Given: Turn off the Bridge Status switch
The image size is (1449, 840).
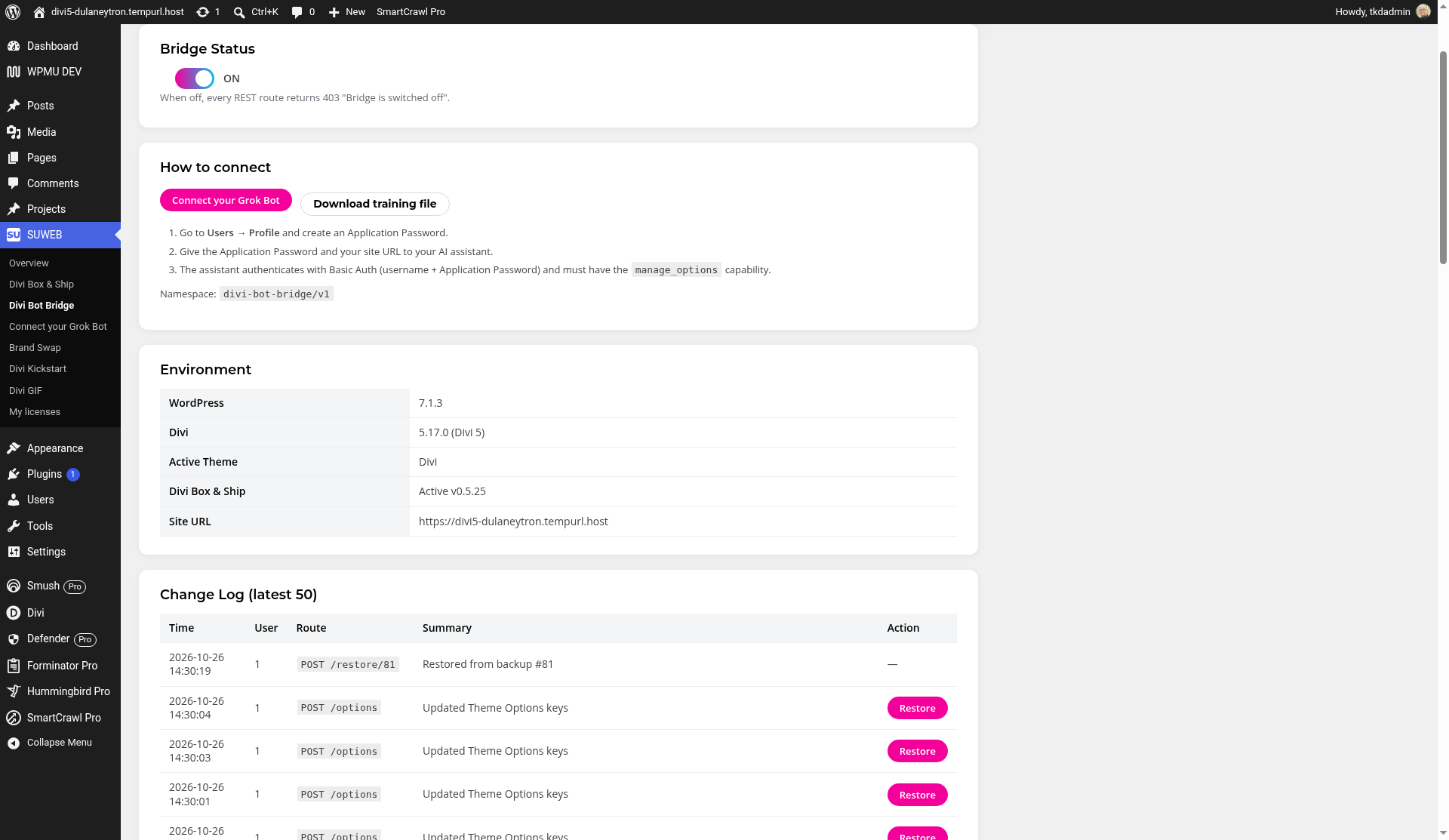Looking at the screenshot, I should (195, 78).
